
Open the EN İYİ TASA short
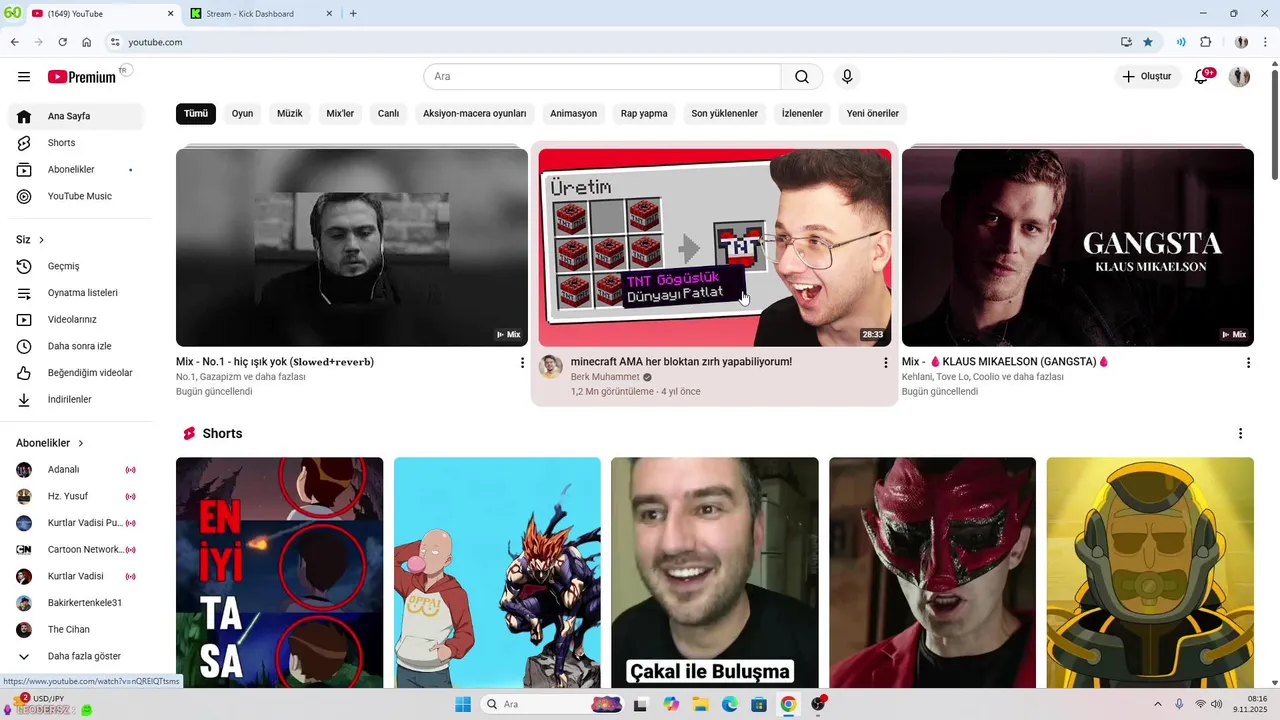tap(279, 572)
